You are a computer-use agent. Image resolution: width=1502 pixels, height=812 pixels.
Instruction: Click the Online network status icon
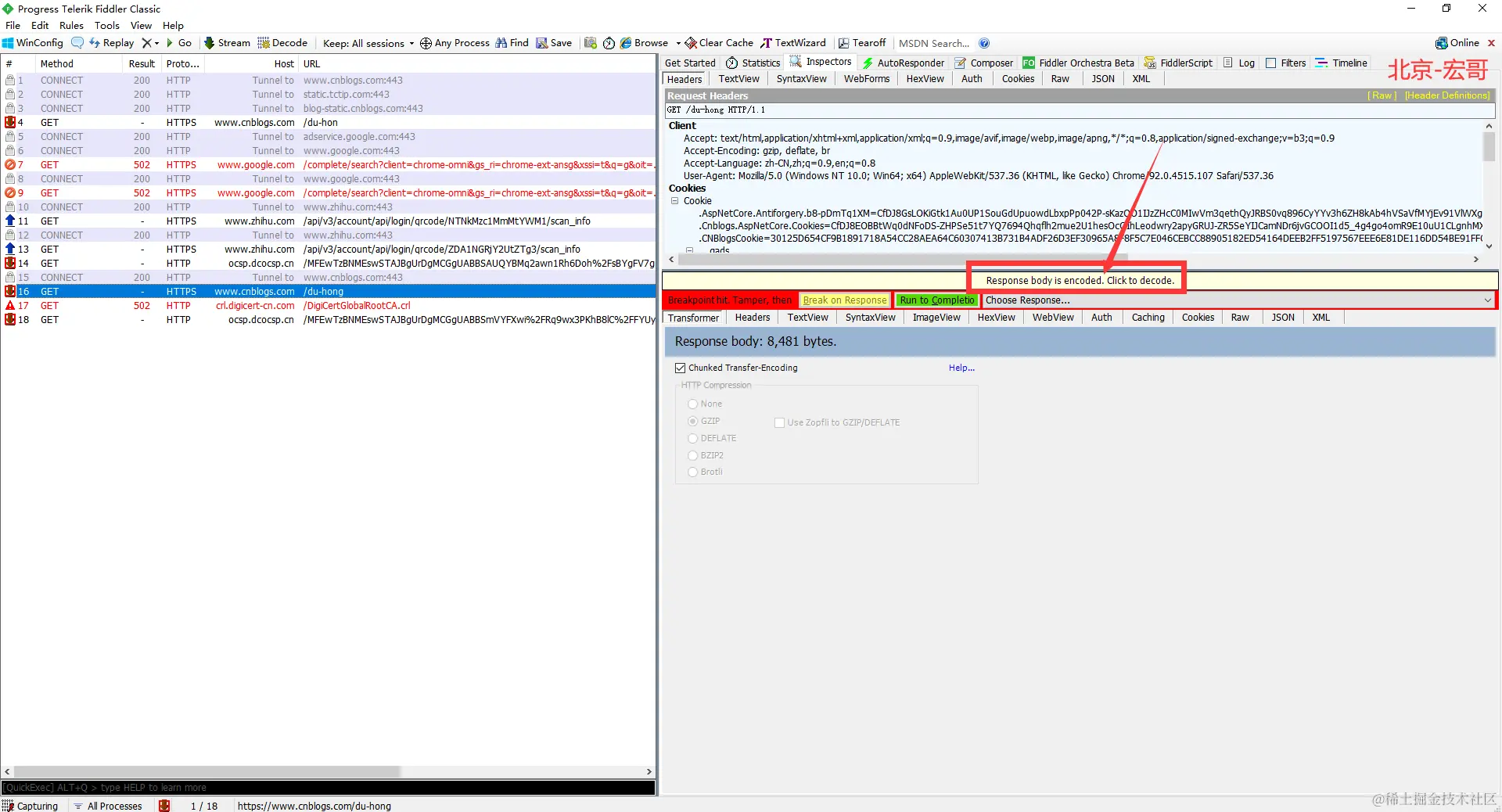(x=1441, y=43)
